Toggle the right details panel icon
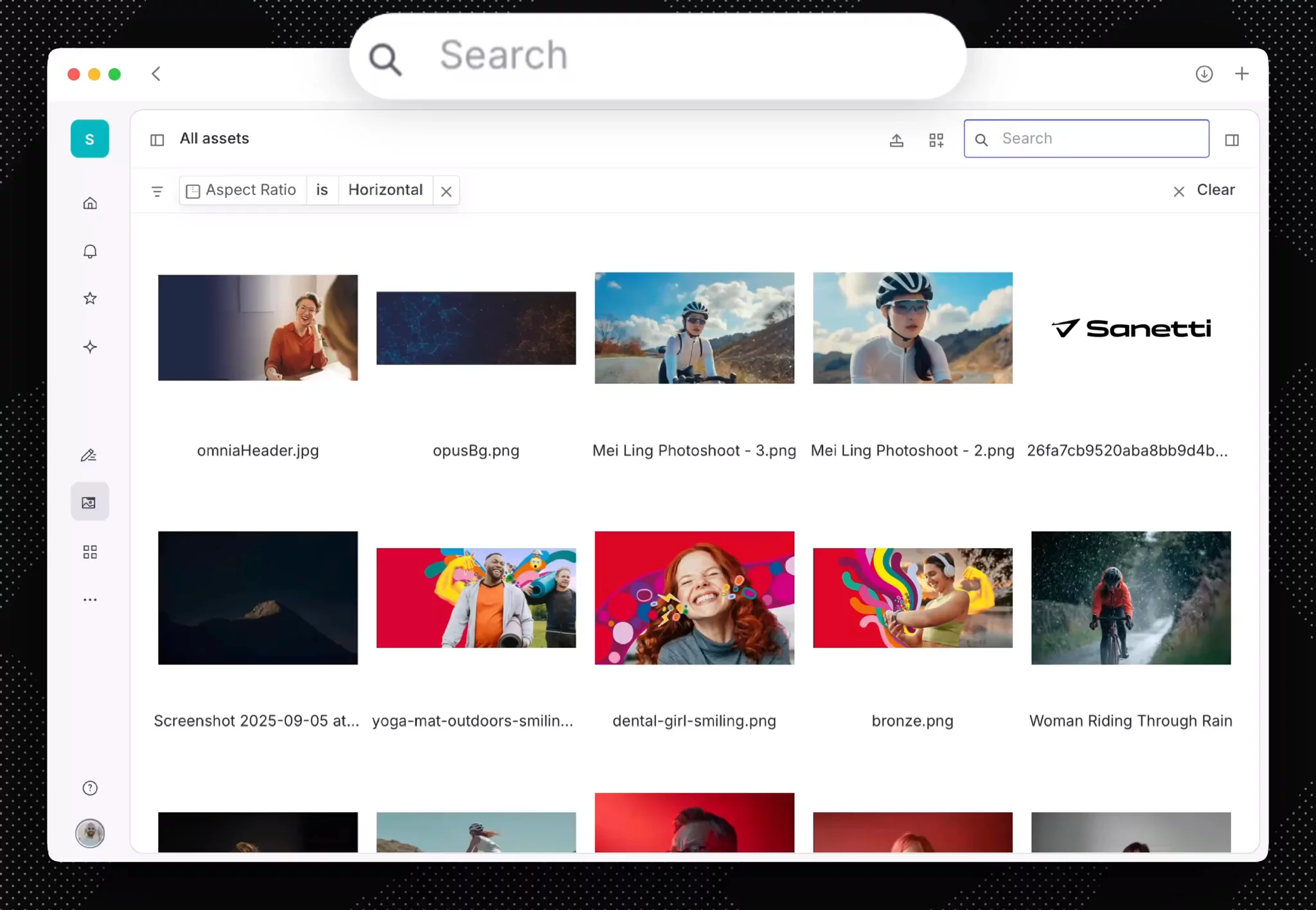Image resolution: width=1316 pixels, height=910 pixels. (x=1232, y=140)
